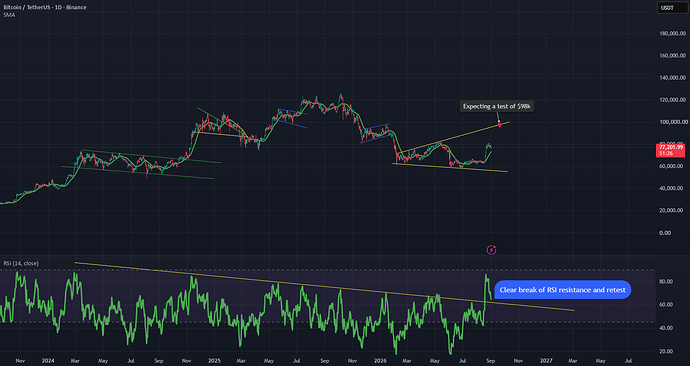
Task: Click the 40,000.00 price axis label
Action: tap(671, 188)
